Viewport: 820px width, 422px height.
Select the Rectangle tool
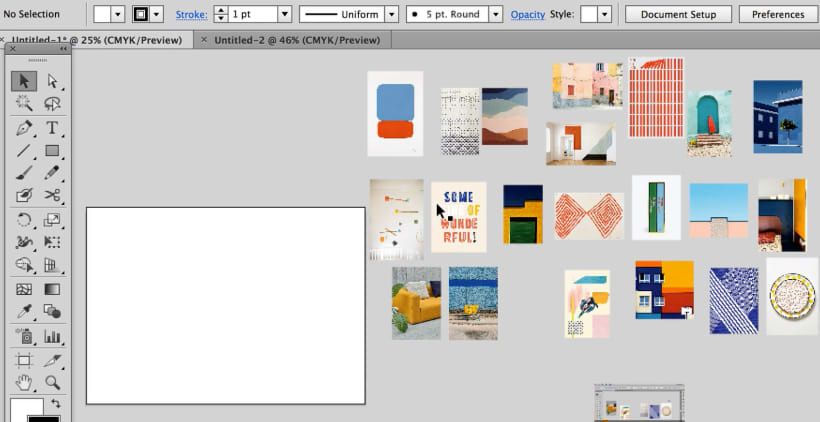(52, 151)
